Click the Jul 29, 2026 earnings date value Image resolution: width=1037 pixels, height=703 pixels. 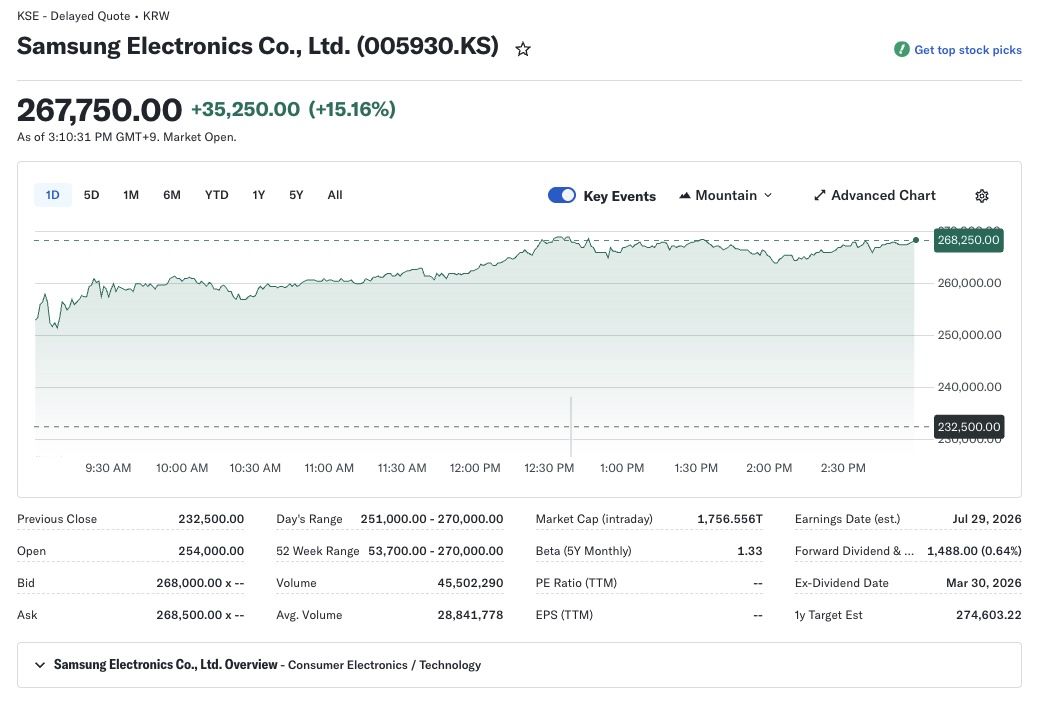987,519
